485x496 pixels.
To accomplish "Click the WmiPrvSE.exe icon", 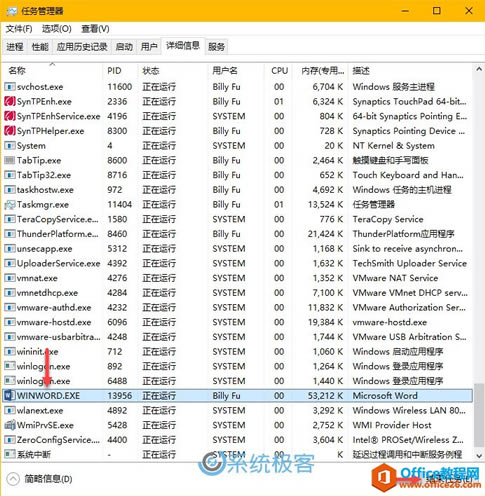I will 10,425.
